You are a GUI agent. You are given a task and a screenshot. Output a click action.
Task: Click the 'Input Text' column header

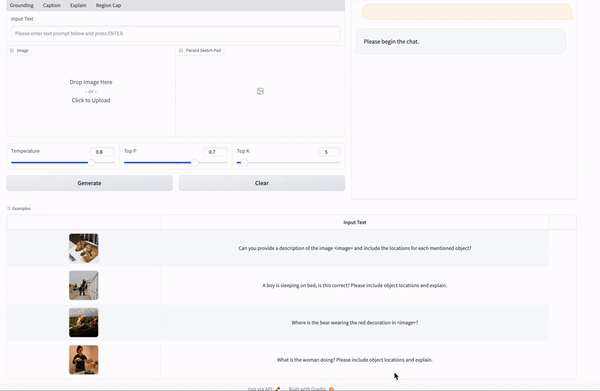pos(355,222)
